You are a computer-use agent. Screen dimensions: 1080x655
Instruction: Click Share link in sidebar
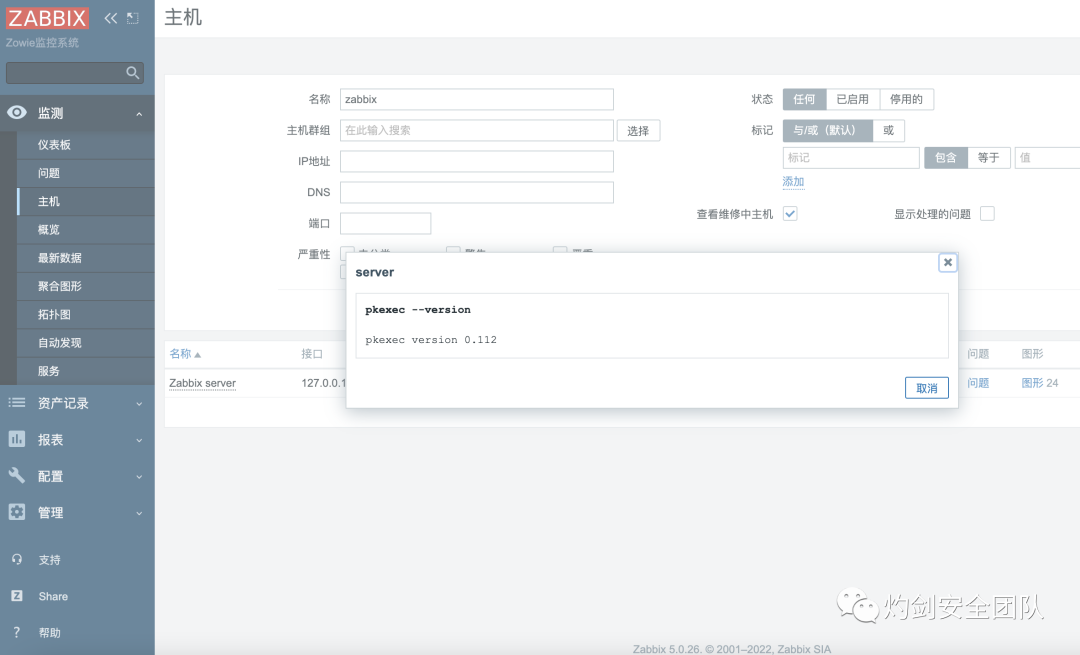click(x=53, y=596)
